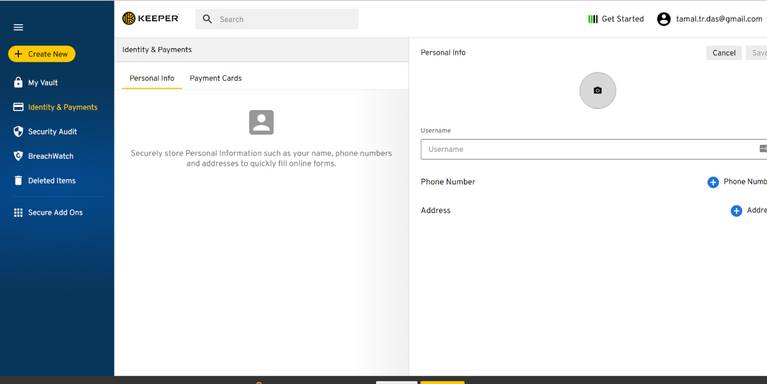Click the Cancel button
767x384 pixels.
click(724, 53)
